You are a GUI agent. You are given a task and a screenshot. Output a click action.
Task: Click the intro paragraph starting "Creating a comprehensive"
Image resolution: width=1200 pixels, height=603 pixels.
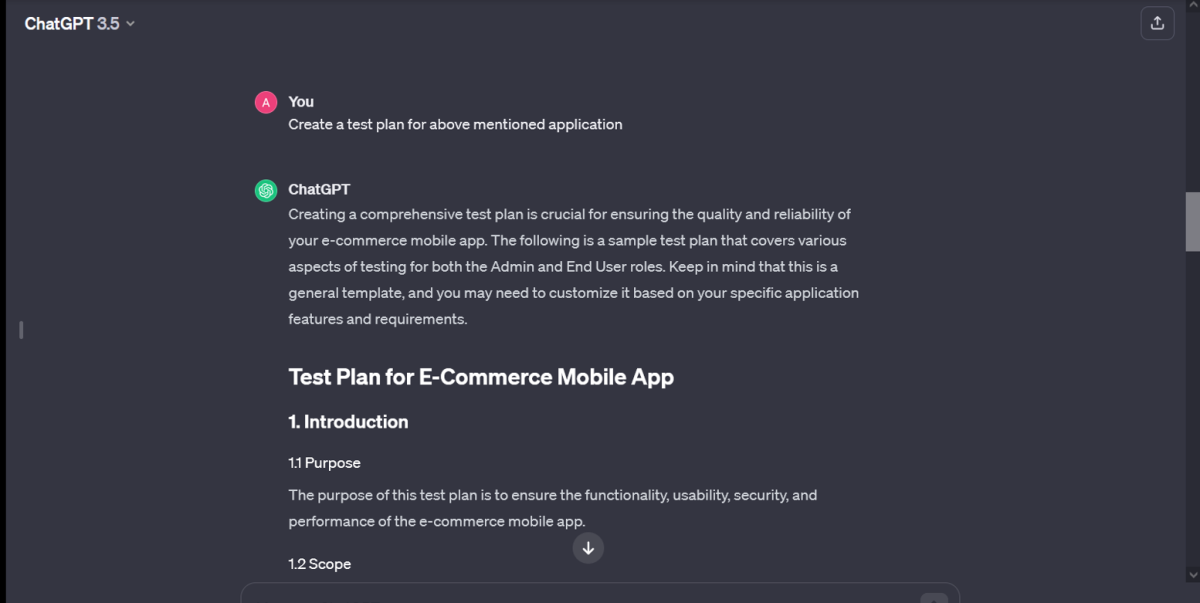pyautogui.click(x=573, y=266)
